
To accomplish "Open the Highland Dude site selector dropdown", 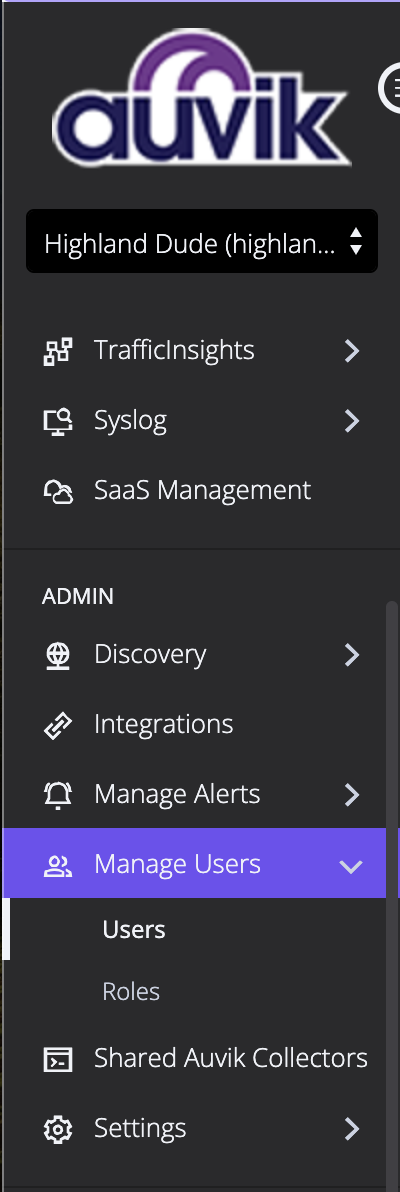I will [202, 241].
